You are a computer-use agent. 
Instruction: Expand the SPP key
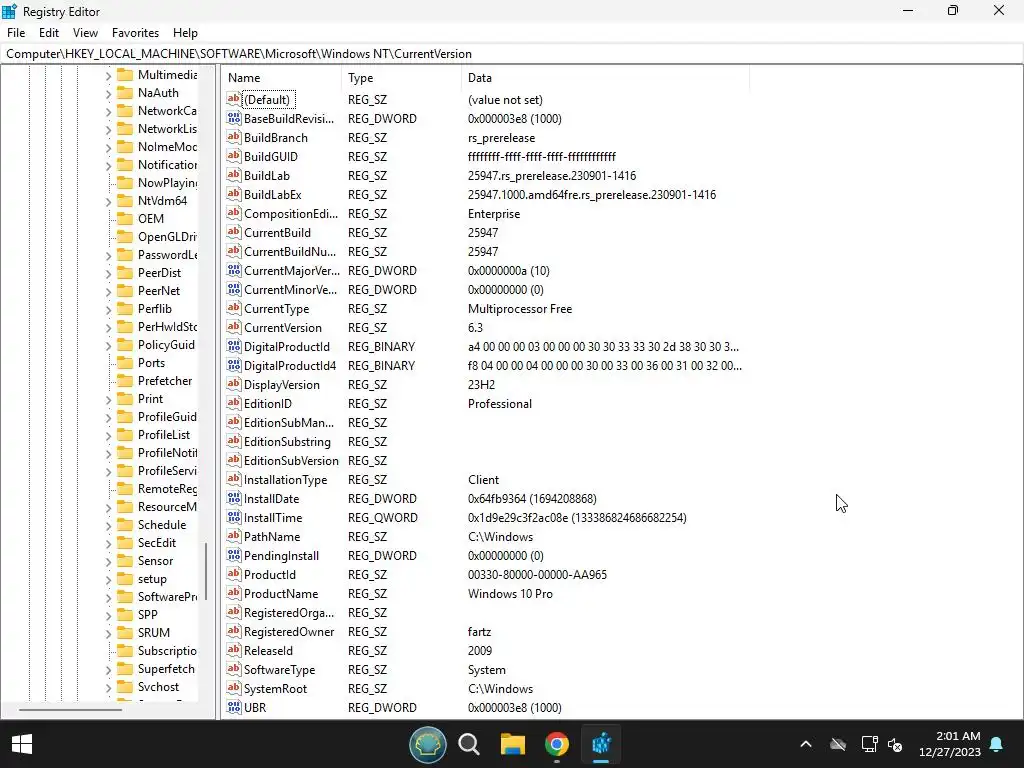[108, 615]
